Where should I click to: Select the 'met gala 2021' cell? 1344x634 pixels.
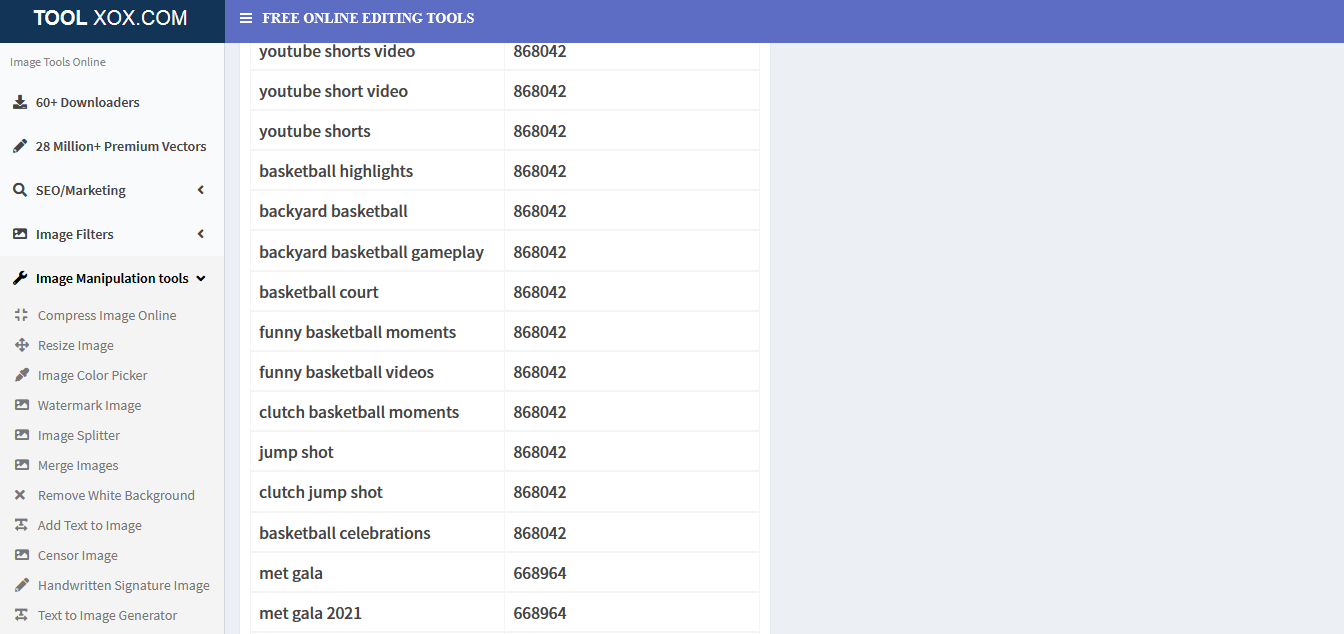point(378,613)
